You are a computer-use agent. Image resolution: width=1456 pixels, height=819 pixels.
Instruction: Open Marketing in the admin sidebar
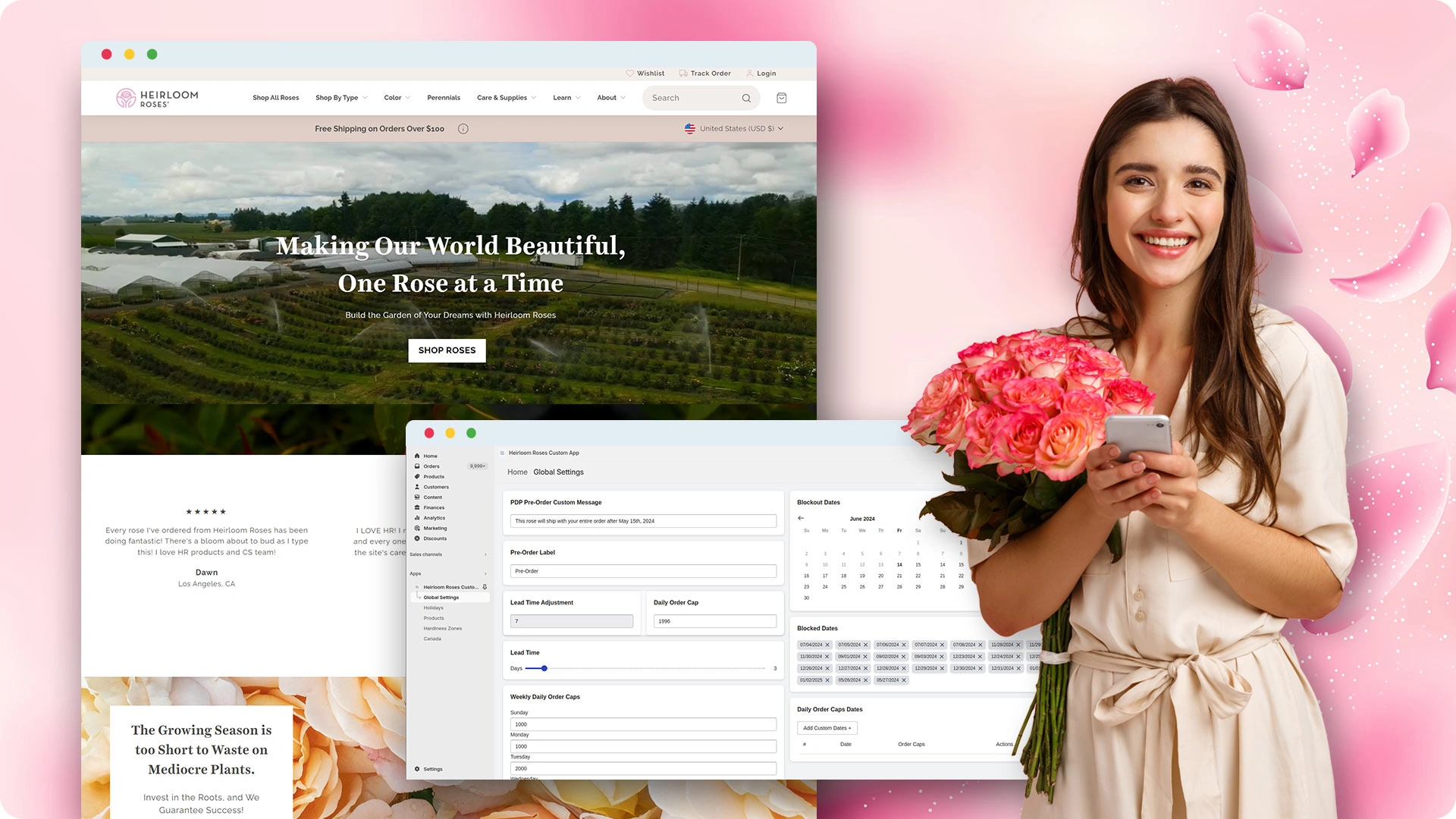coord(431,528)
